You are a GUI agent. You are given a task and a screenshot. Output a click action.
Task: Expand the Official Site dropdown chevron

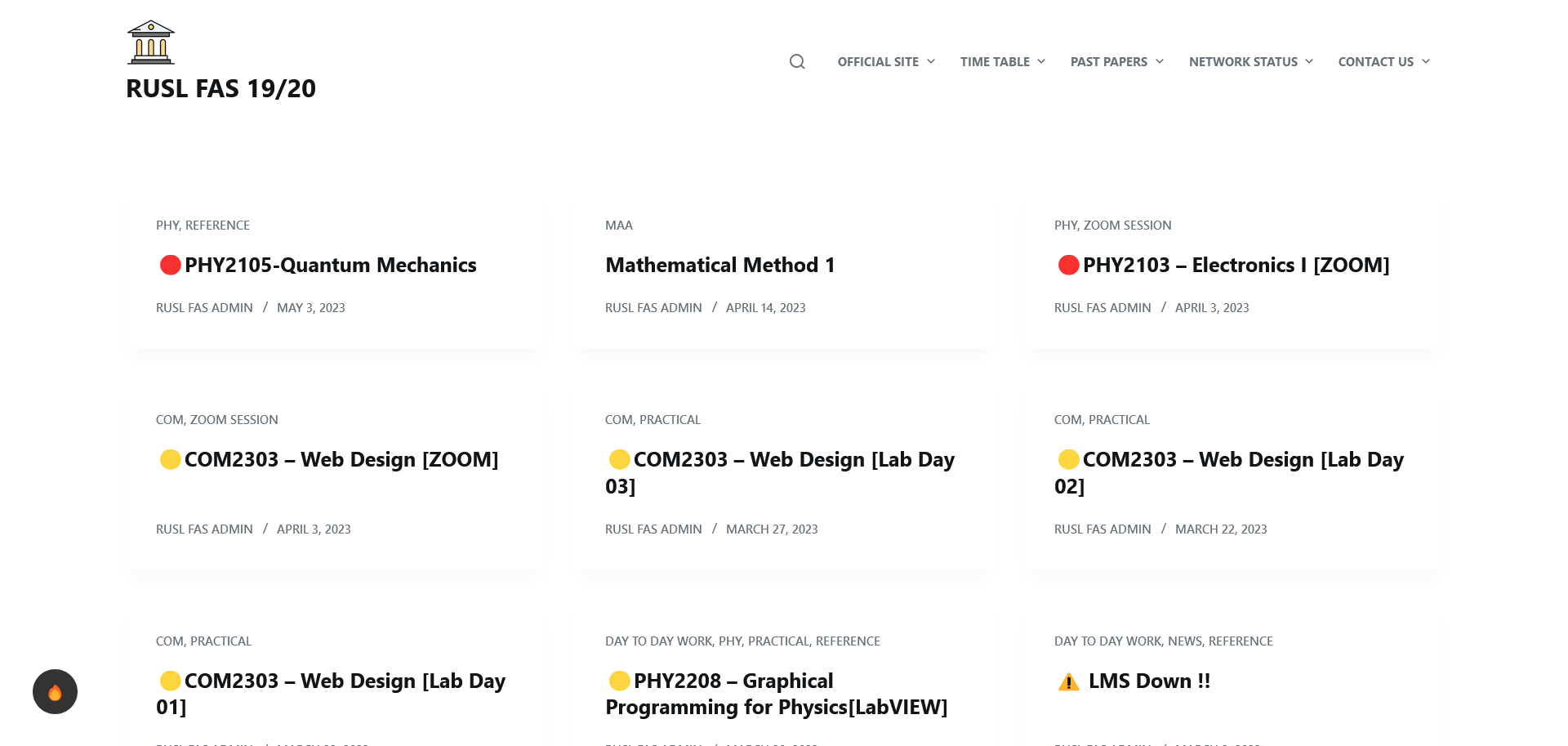click(x=931, y=61)
